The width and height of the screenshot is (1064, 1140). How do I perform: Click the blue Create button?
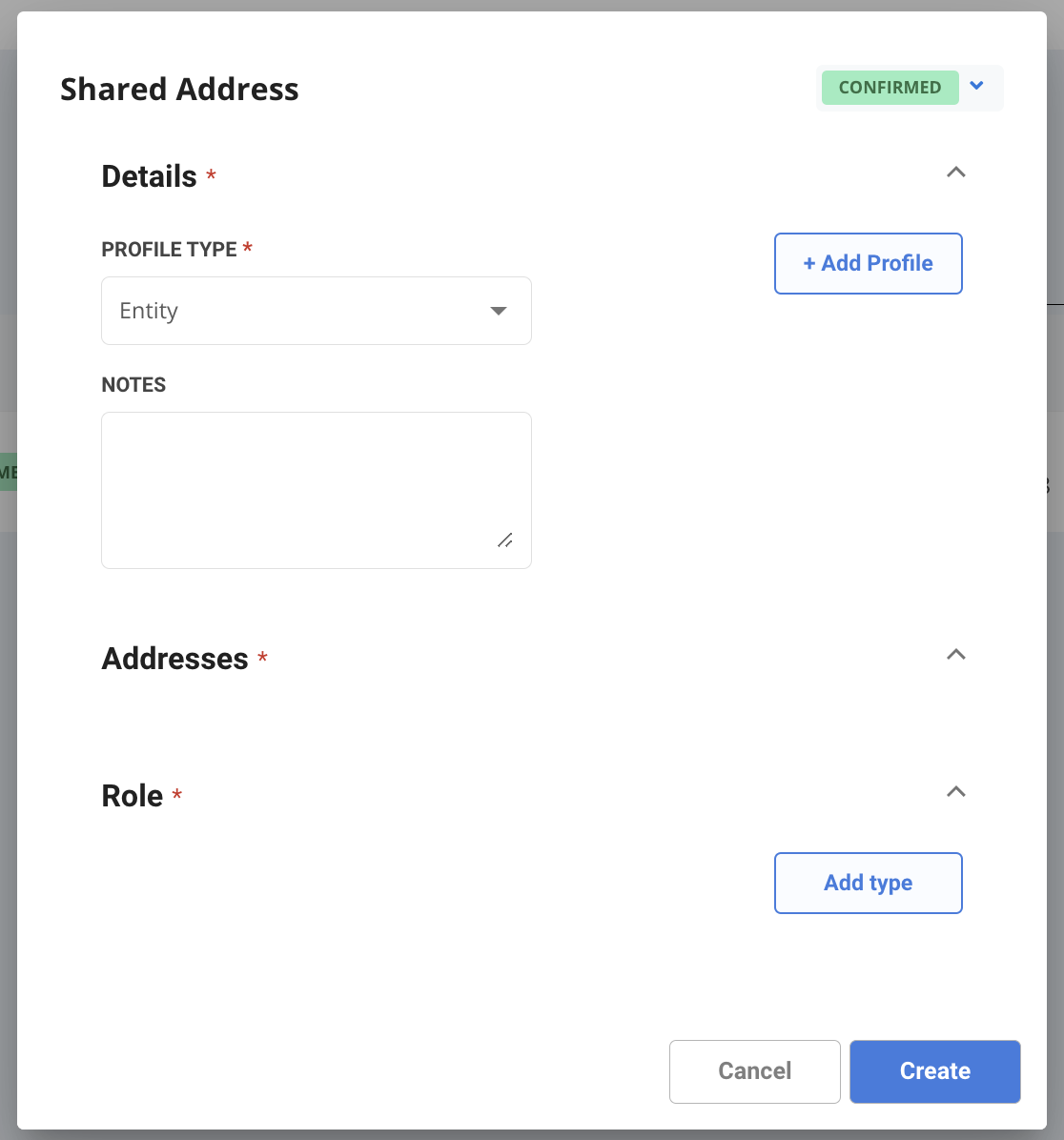pos(934,1071)
